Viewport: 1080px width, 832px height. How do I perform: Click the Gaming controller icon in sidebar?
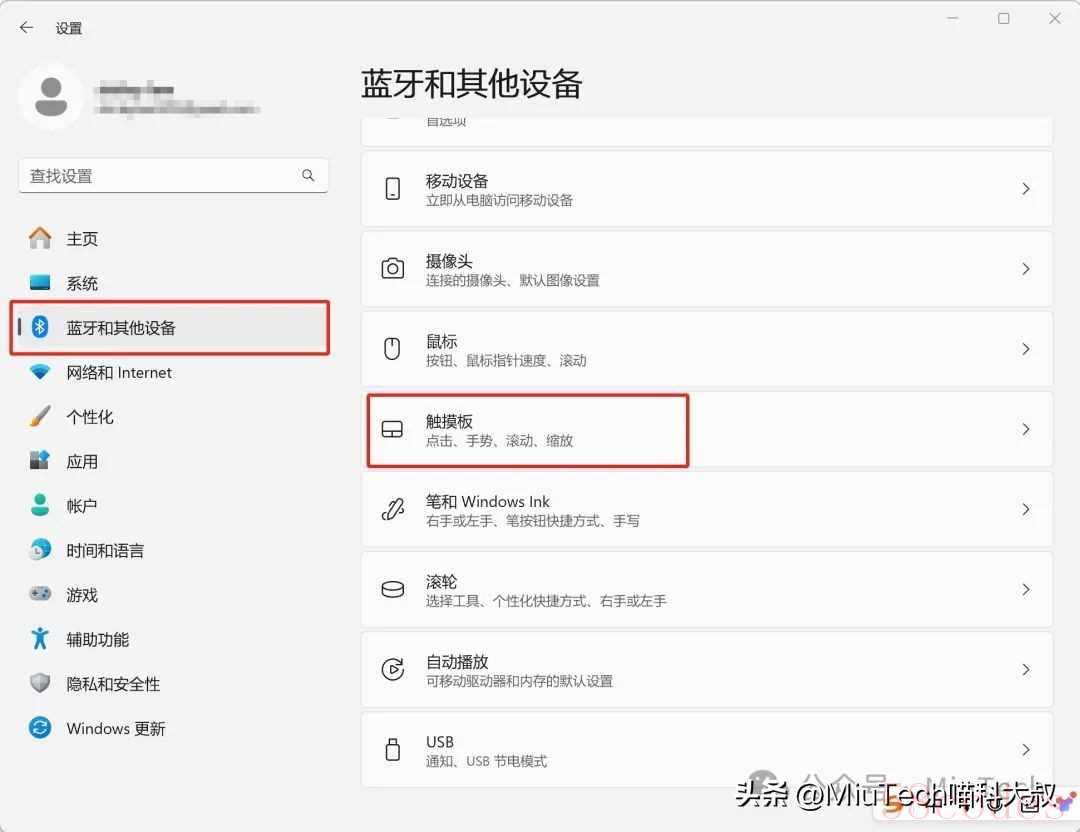[x=40, y=594]
